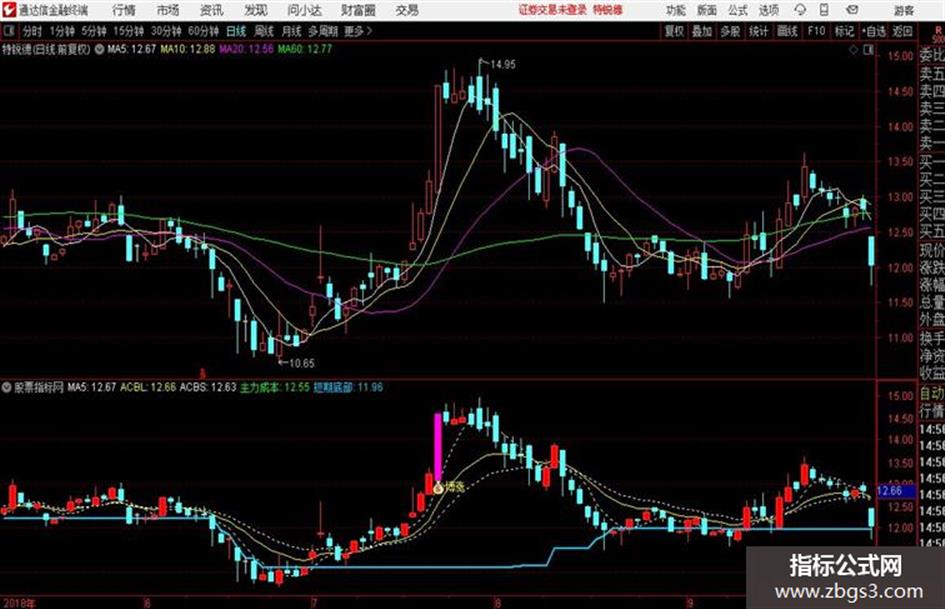
Task: Open the 功能 menu
Action: [x=676, y=10]
